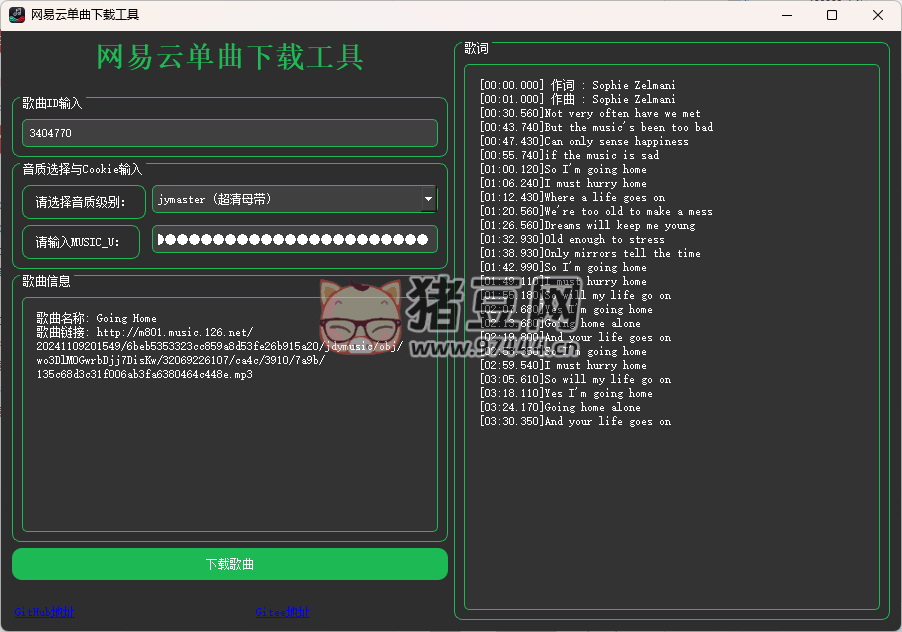Open the GitHub地址 link
Image resolution: width=902 pixels, height=632 pixels.
tap(44, 612)
